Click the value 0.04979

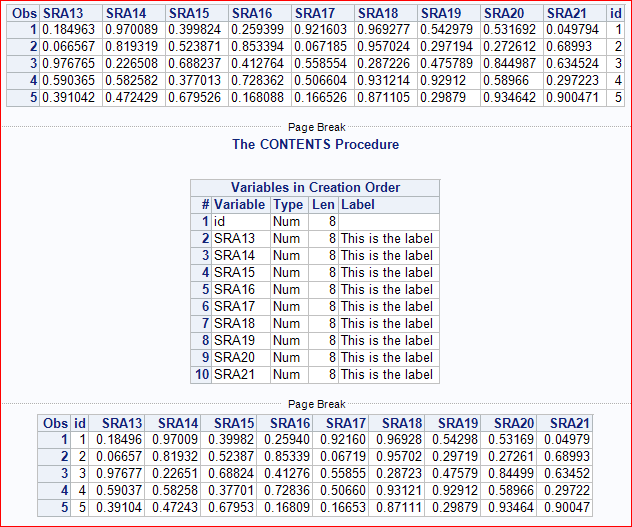[x=567, y=440]
